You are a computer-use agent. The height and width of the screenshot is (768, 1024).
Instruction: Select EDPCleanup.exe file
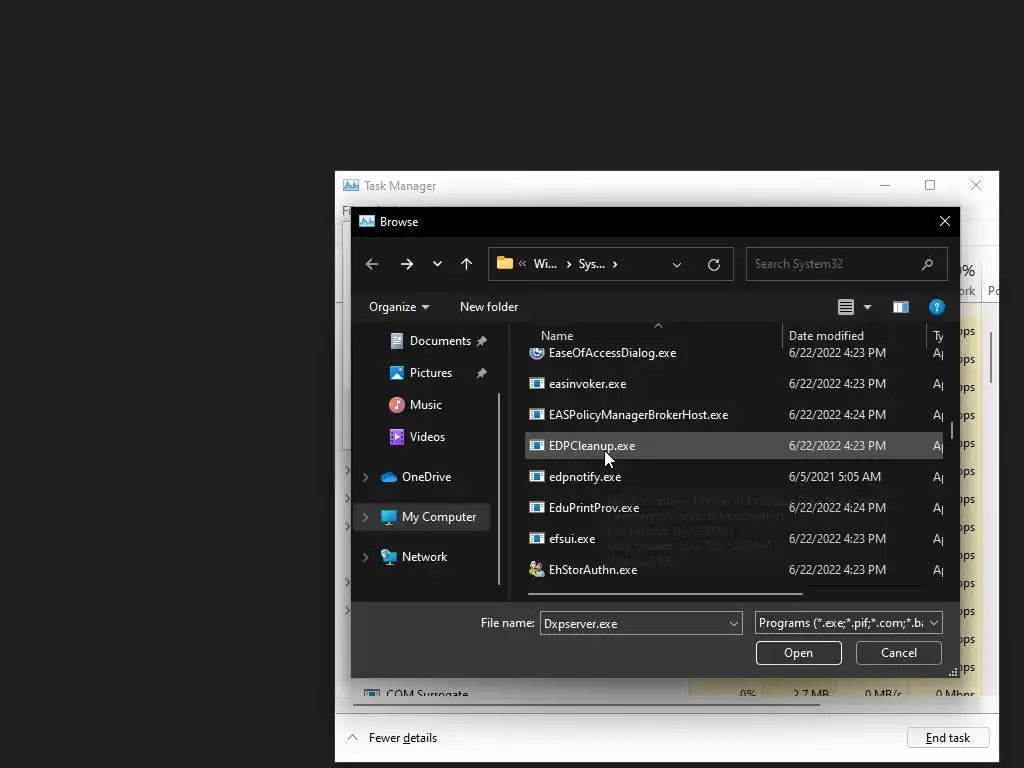734,445
